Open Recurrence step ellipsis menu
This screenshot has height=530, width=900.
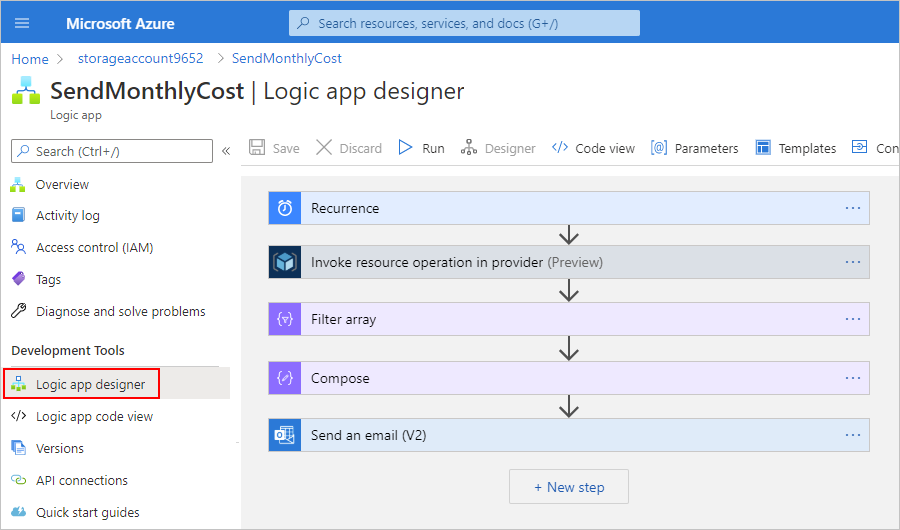[x=852, y=208]
